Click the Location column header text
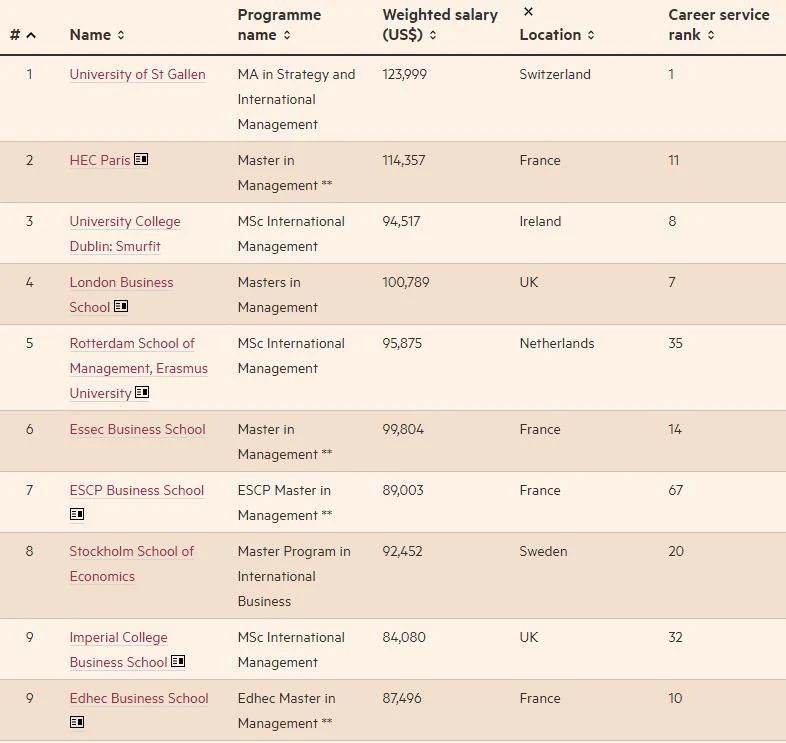786x743 pixels. pos(550,35)
